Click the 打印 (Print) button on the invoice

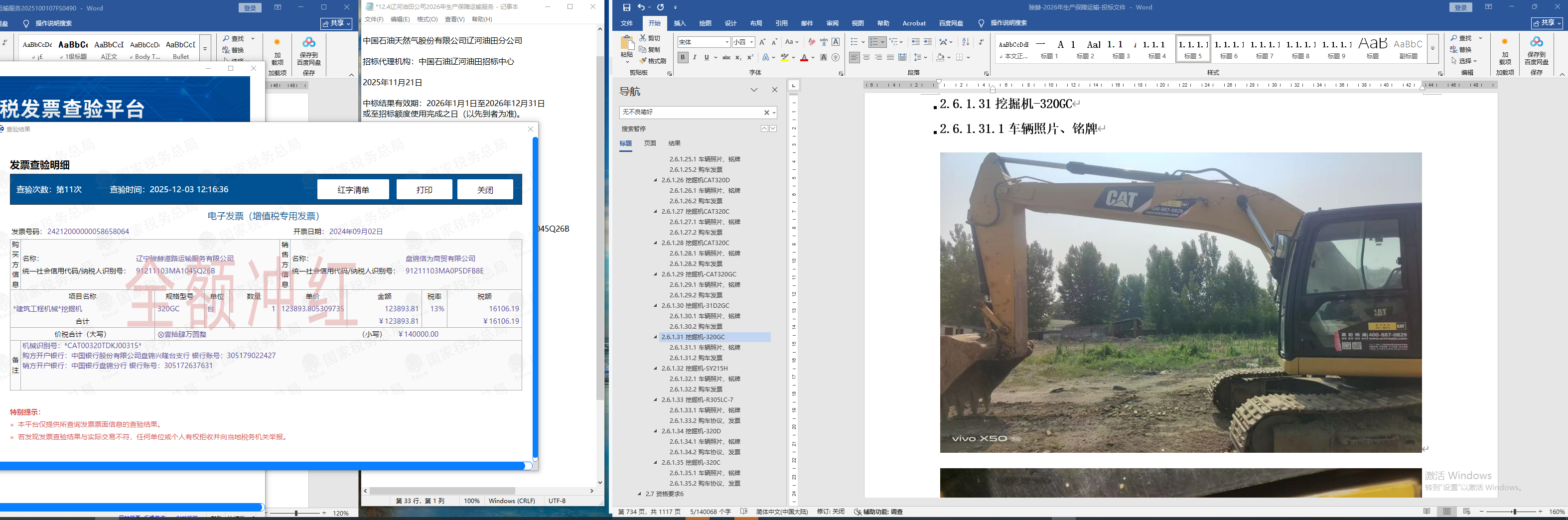point(424,190)
